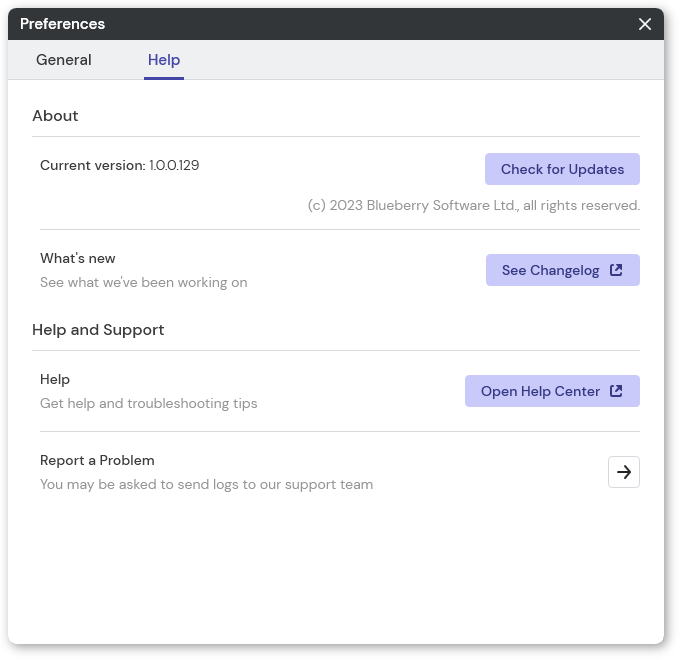Check for Updates
680x660 pixels.
coord(562,169)
